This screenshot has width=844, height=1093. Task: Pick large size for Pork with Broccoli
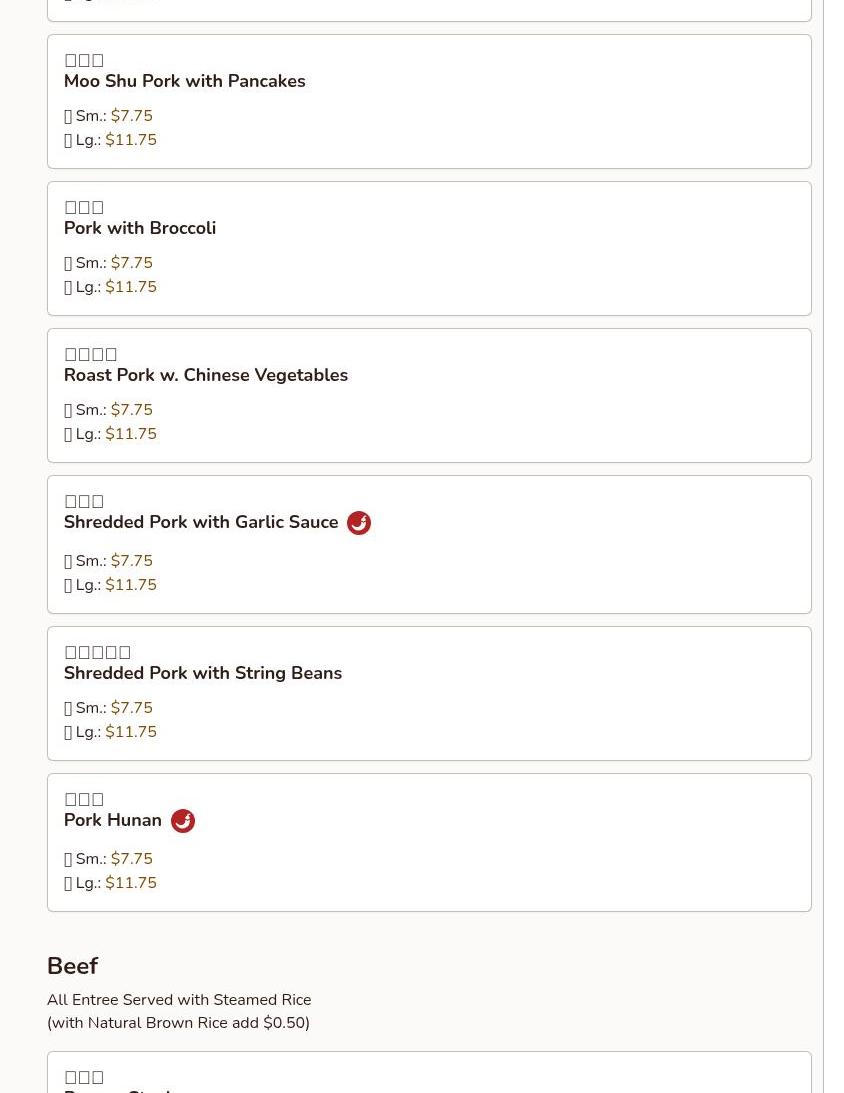pyautogui.click(x=110, y=287)
